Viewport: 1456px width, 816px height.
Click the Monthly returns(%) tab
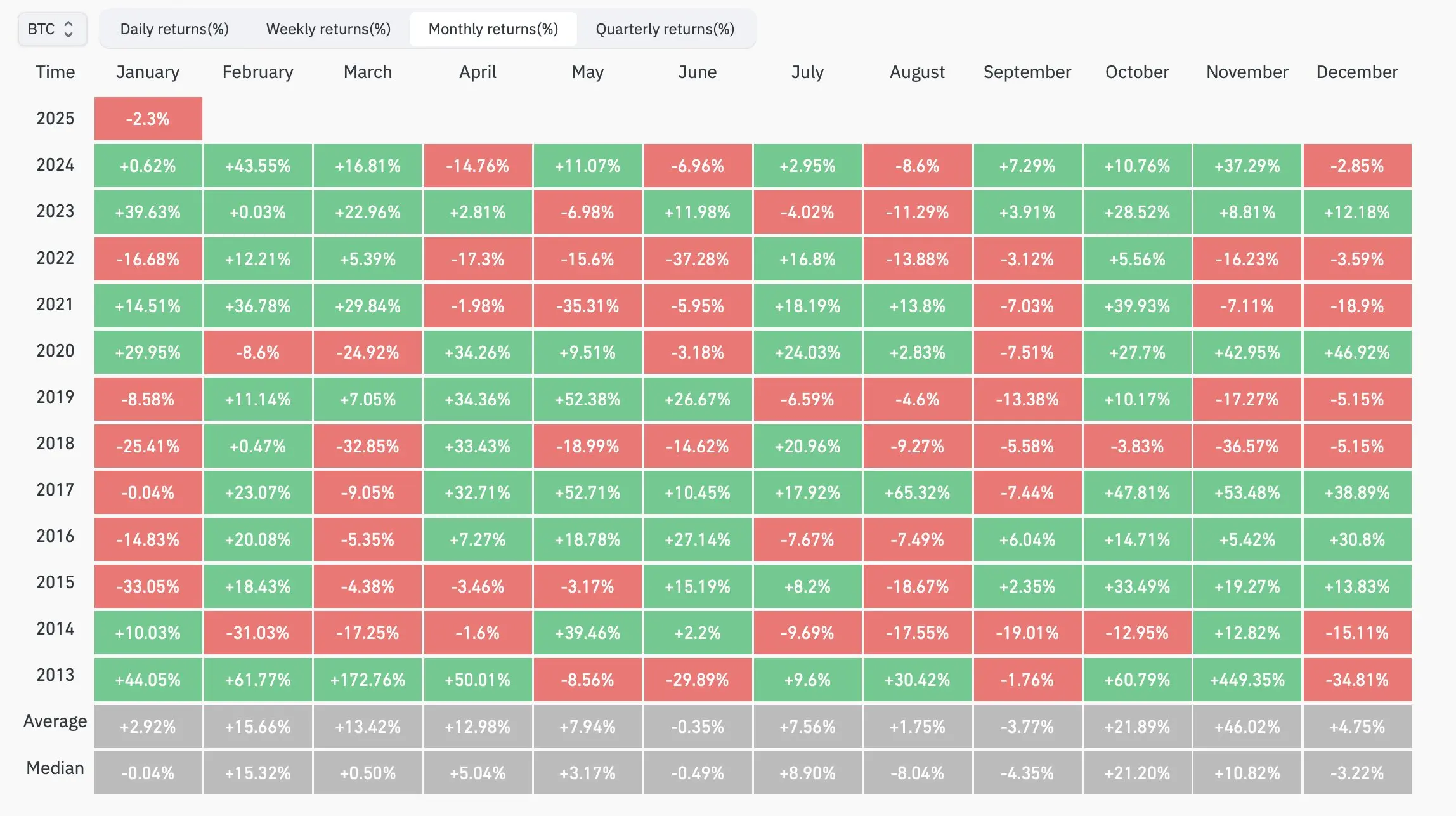tap(493, 29)
